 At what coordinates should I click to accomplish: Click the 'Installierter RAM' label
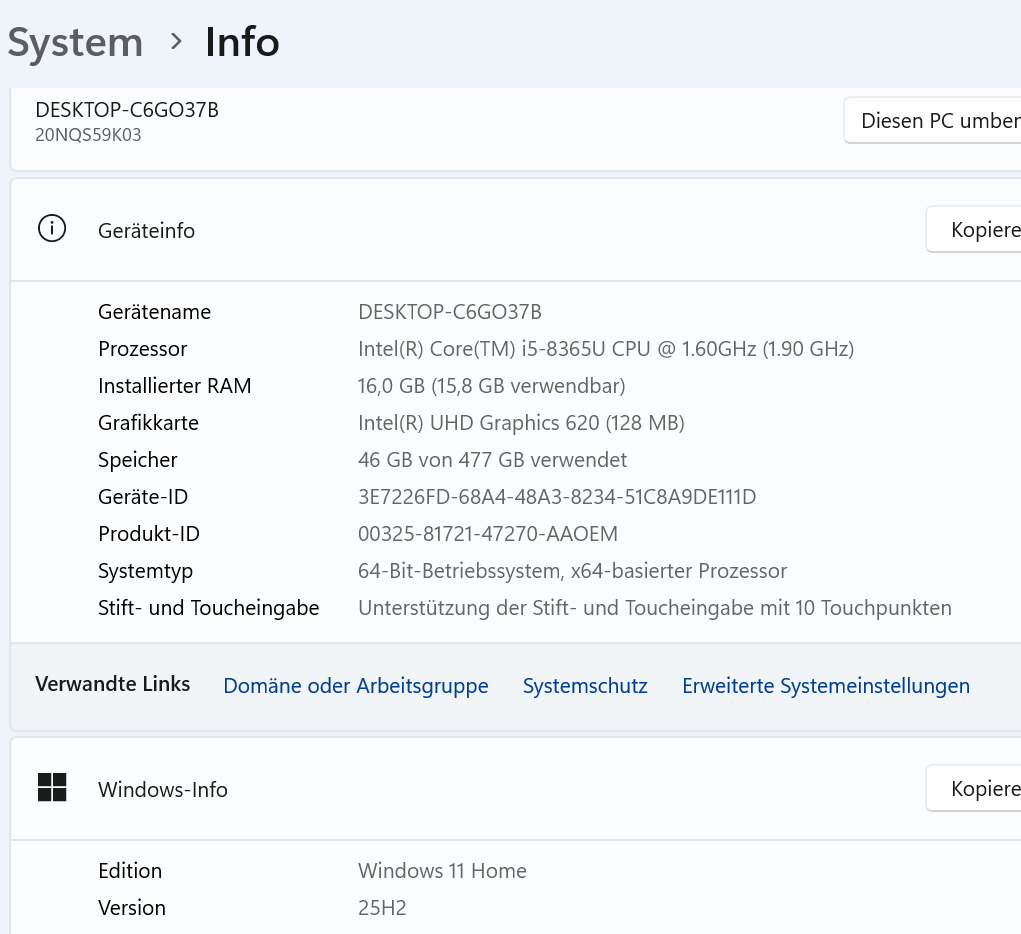point(175,386)
